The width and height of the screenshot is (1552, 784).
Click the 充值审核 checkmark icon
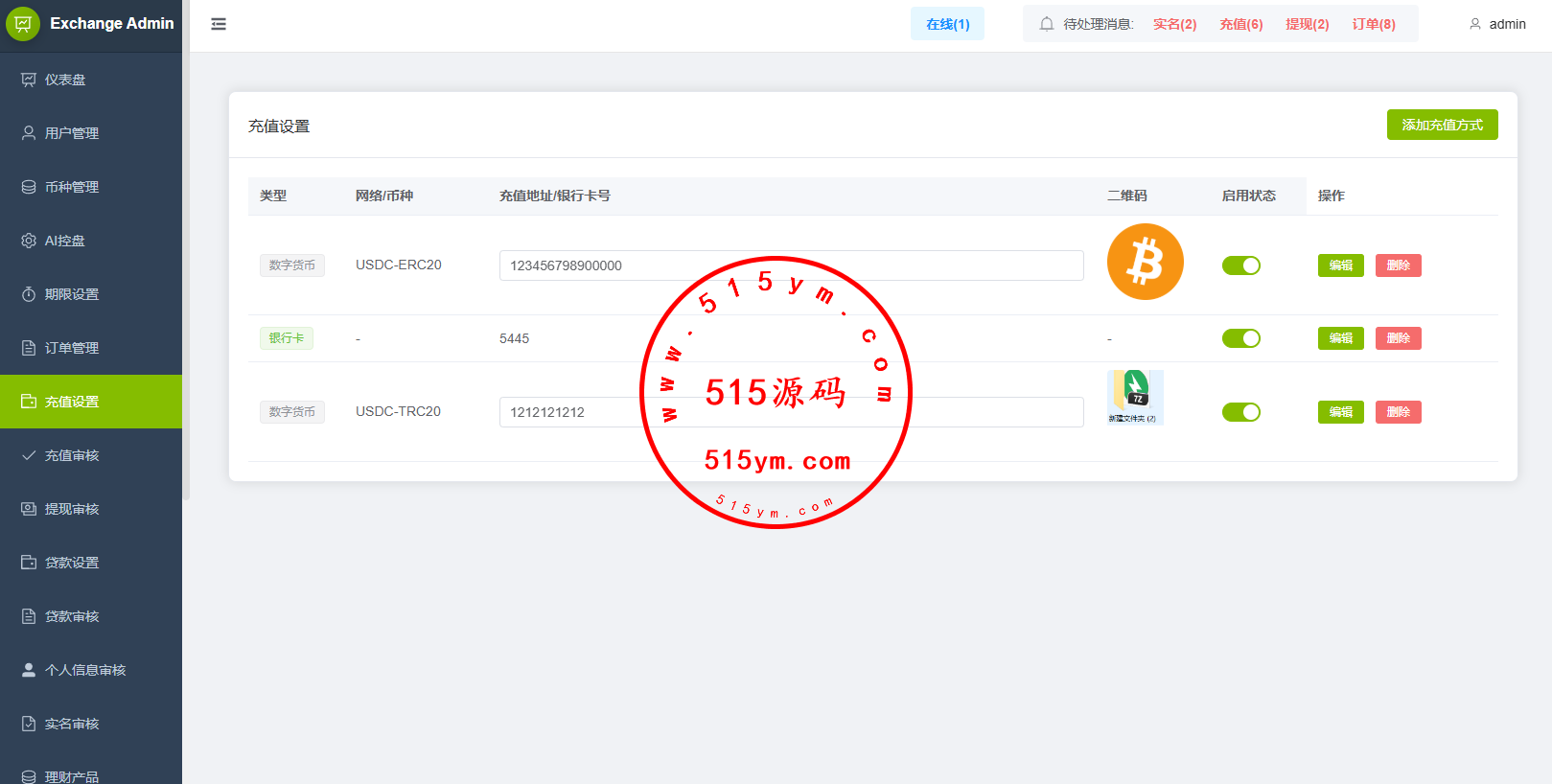(x=29, y=455)
